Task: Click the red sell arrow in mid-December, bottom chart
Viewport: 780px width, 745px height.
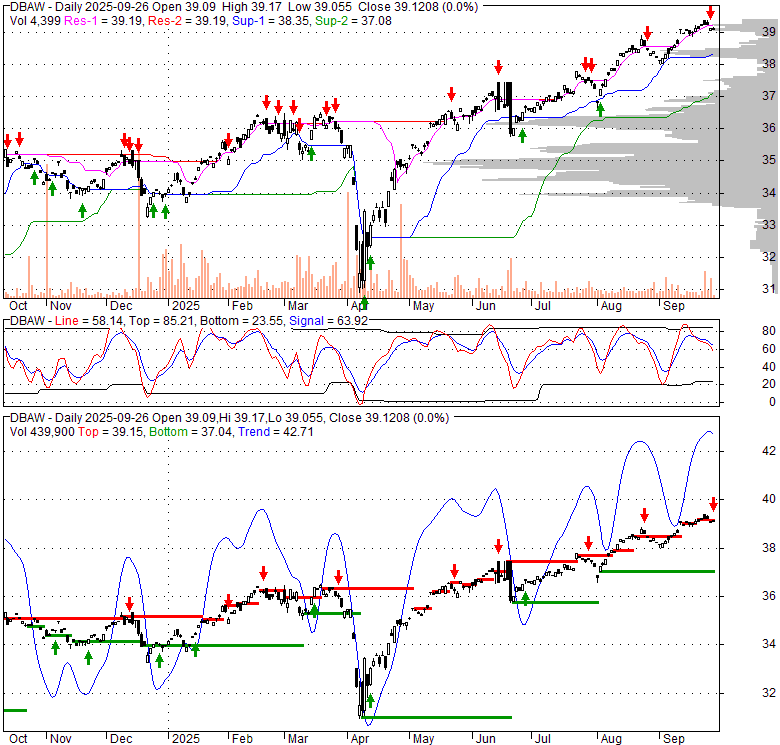Action: tap(129, 604)
